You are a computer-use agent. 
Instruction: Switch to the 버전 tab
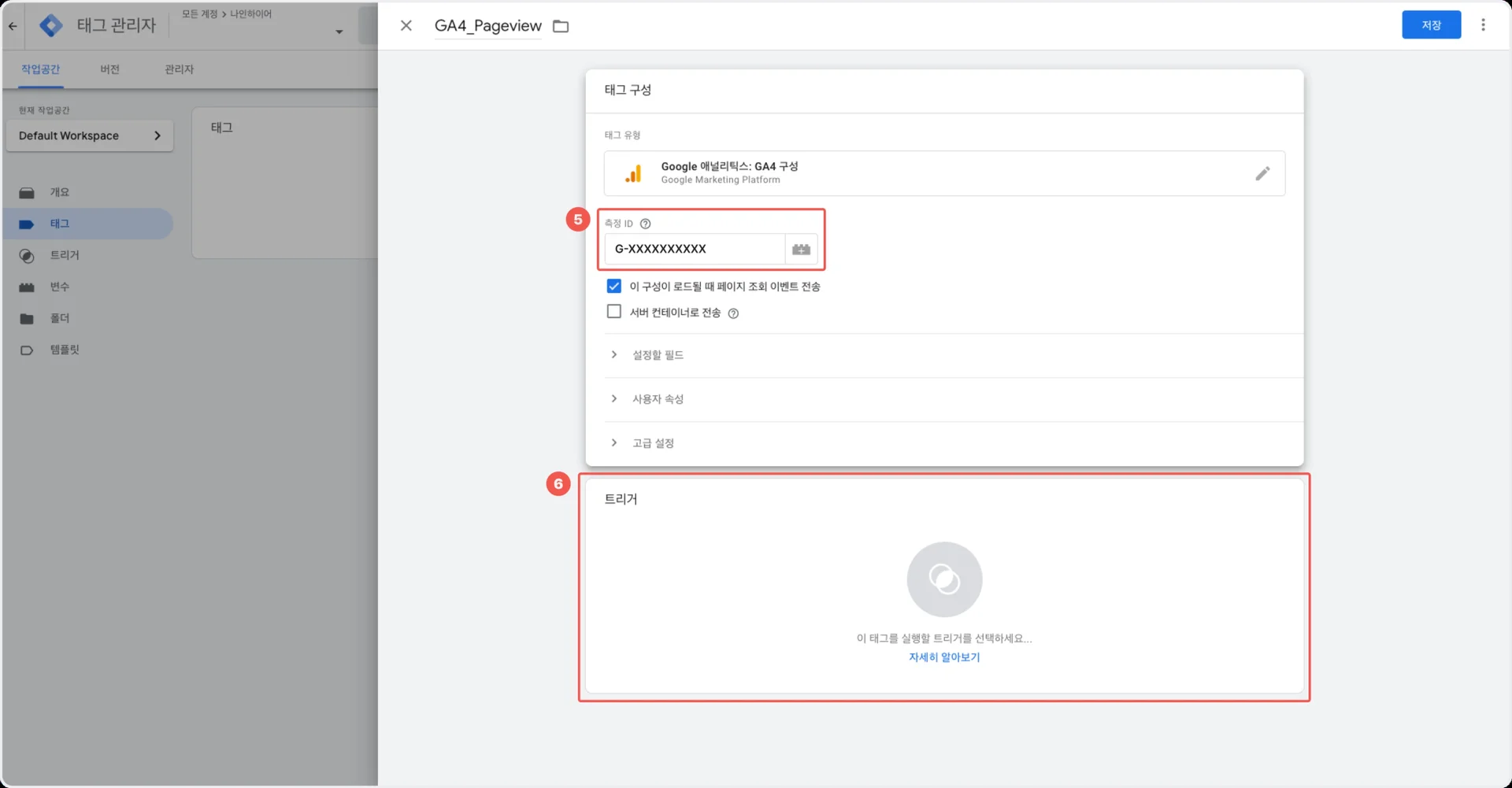coord(109,69)
